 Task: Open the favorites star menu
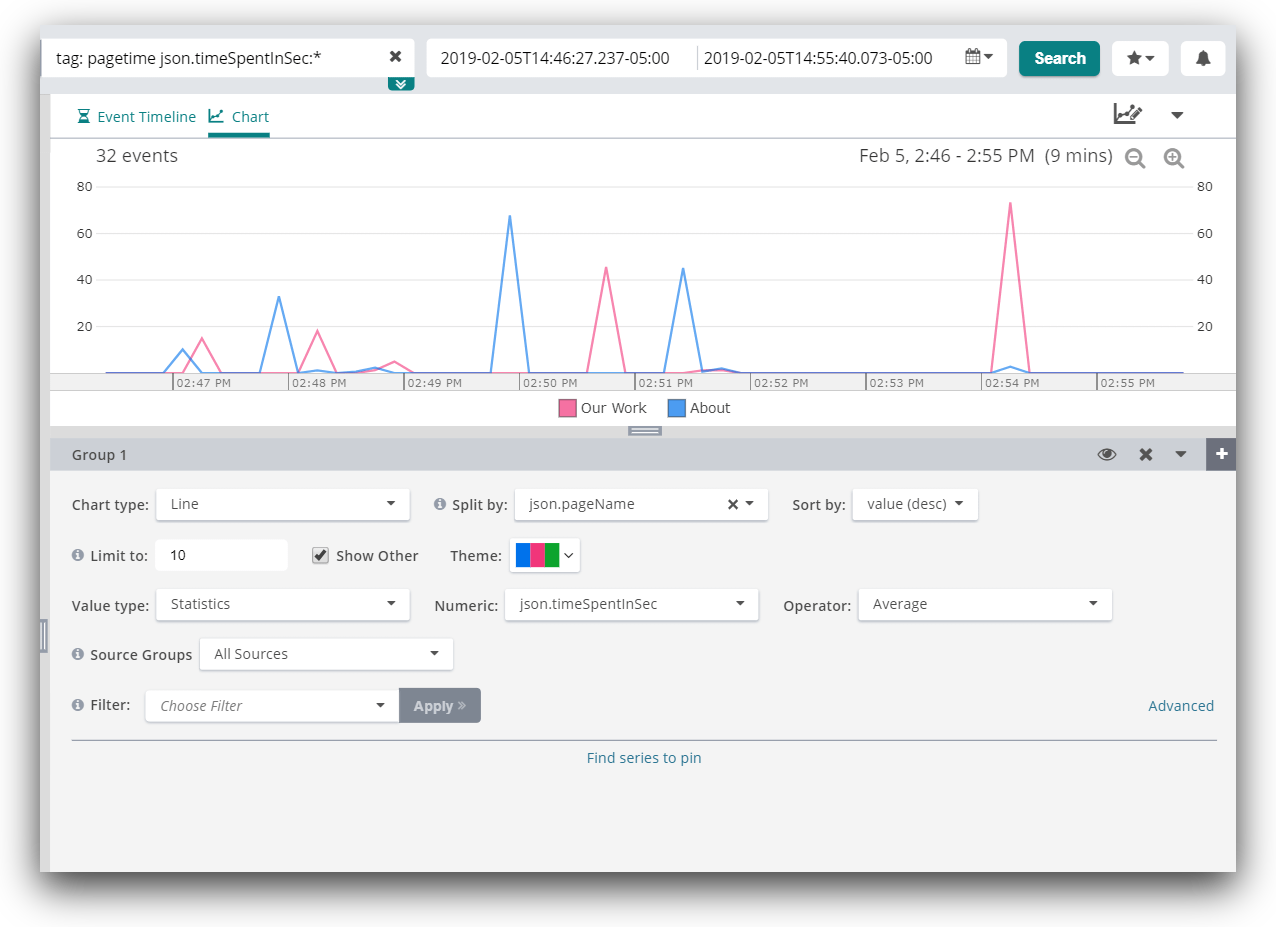[x=1140, y=58]
